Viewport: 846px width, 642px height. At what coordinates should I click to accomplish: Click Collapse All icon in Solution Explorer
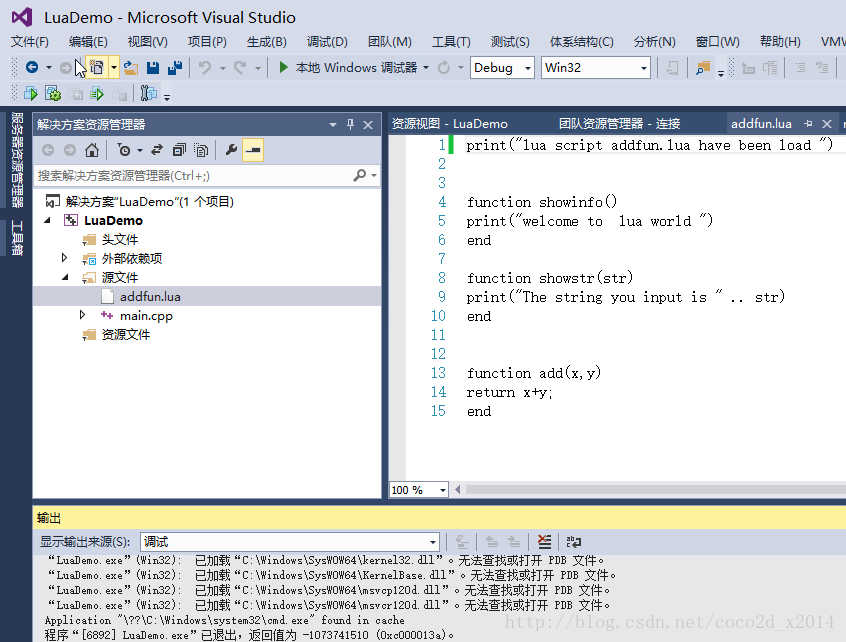(x=179, y=150)
